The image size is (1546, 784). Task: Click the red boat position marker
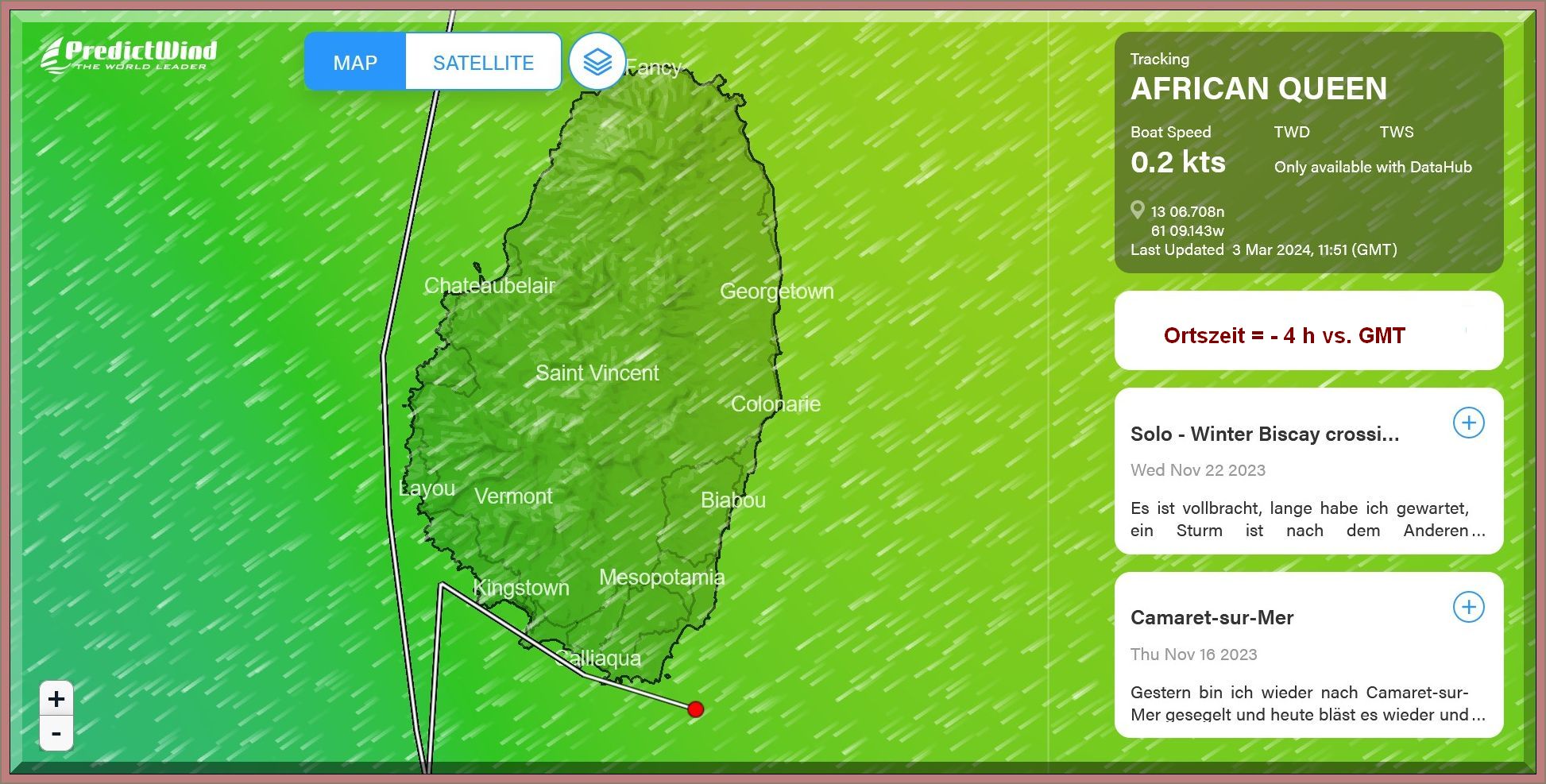coord(695,709)
